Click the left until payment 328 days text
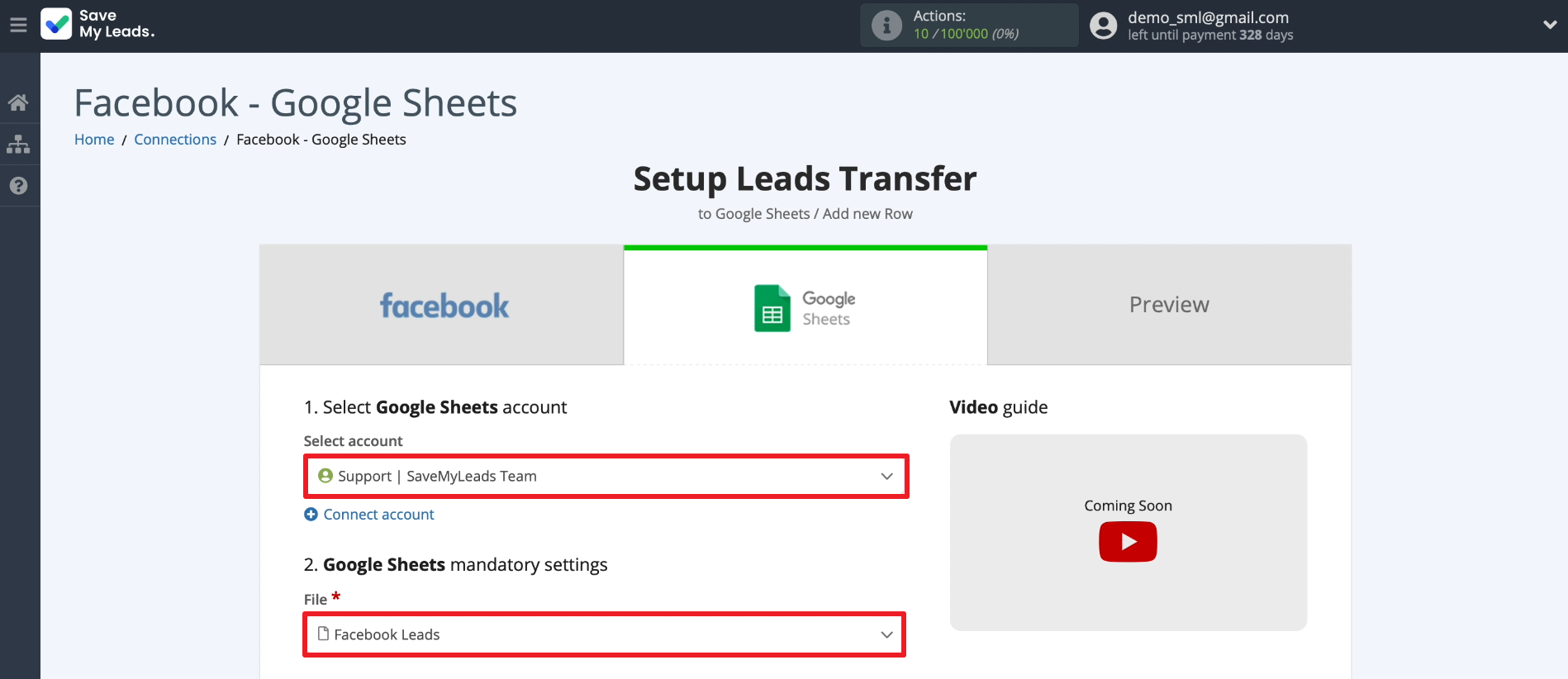 pos(1210,36)
